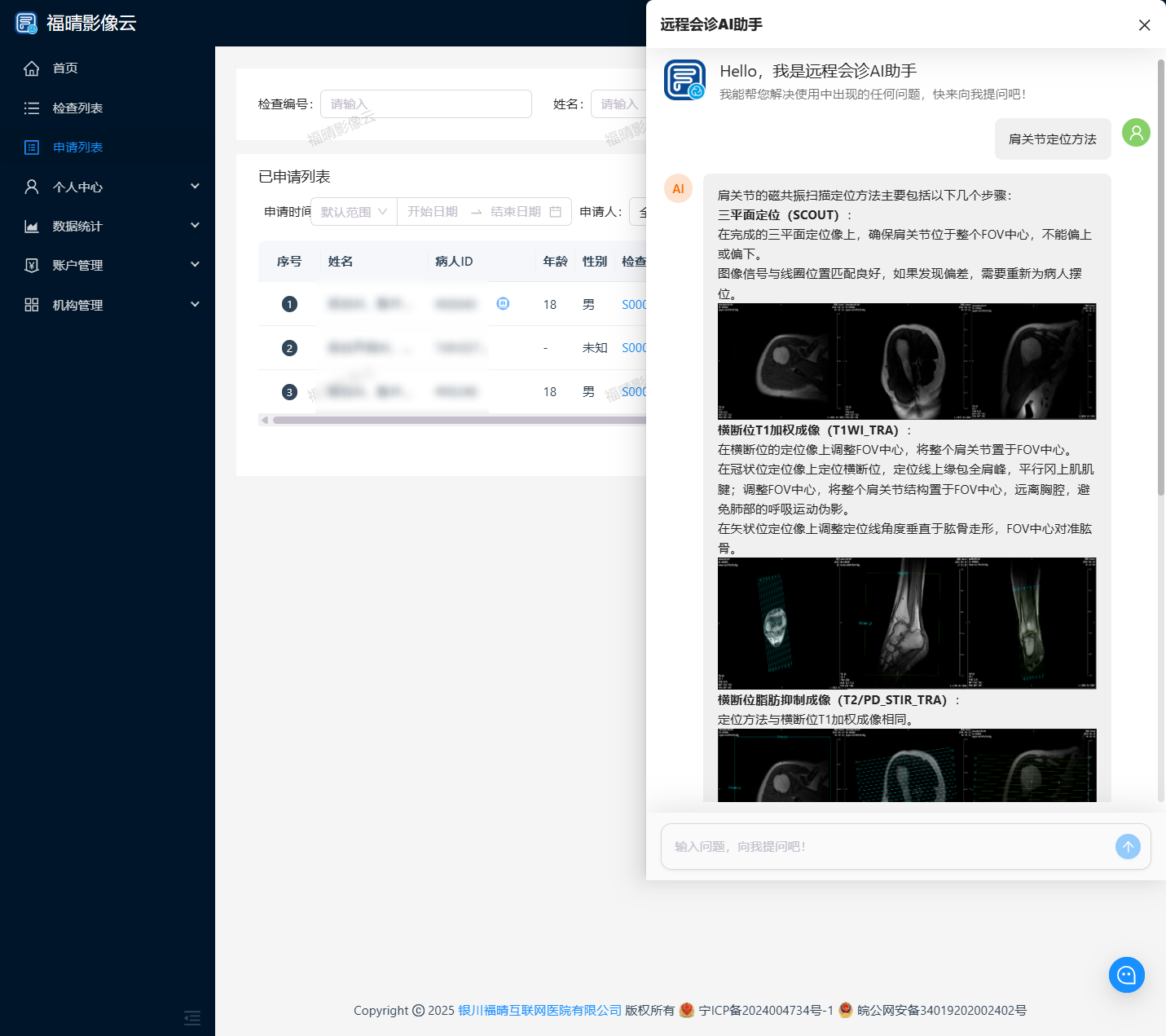Screen dimensions: 1166x1036
Task: Click the 机构管理 grid icon
Action: [x=31, y=304]
